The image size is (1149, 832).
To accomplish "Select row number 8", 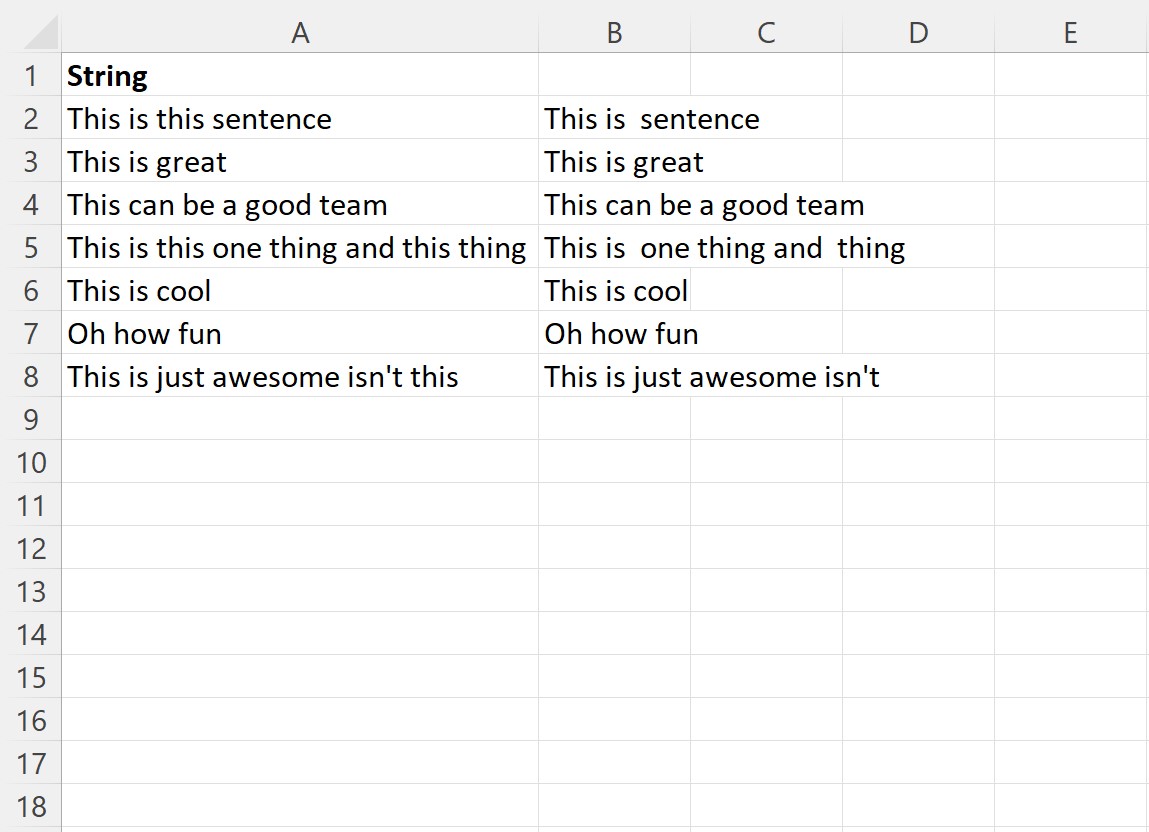I will [32, 376].
